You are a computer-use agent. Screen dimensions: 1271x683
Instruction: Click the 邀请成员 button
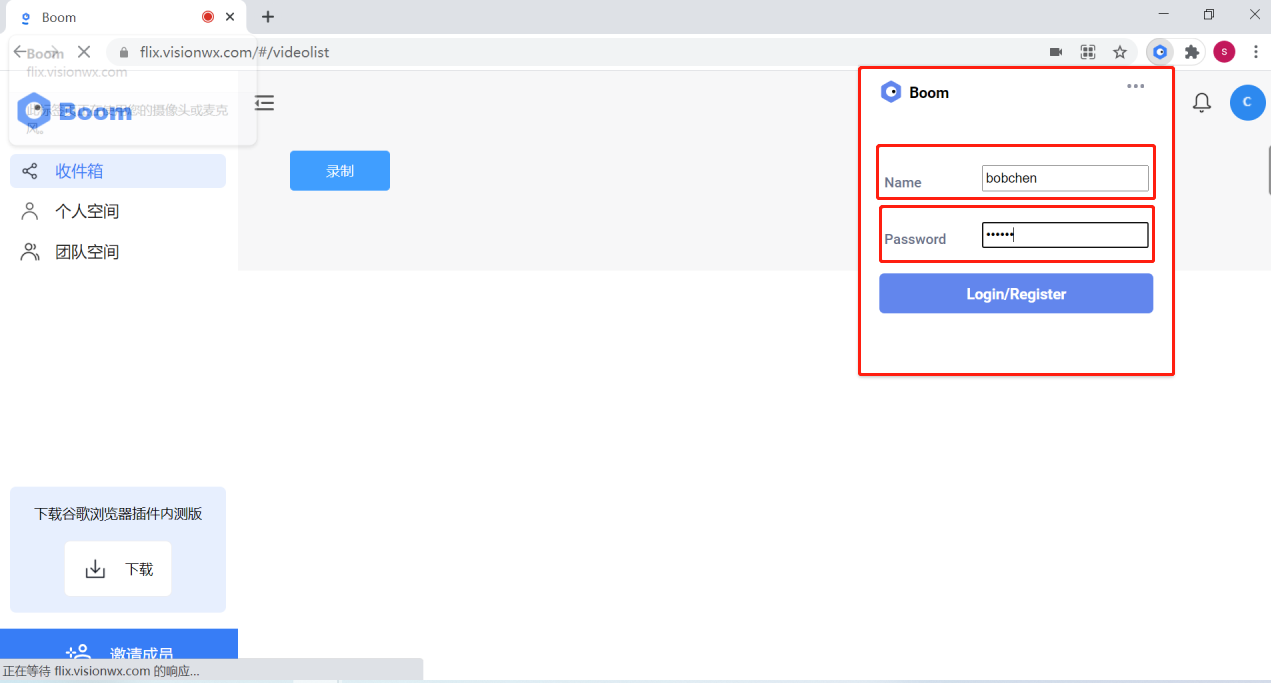point(119,654)
